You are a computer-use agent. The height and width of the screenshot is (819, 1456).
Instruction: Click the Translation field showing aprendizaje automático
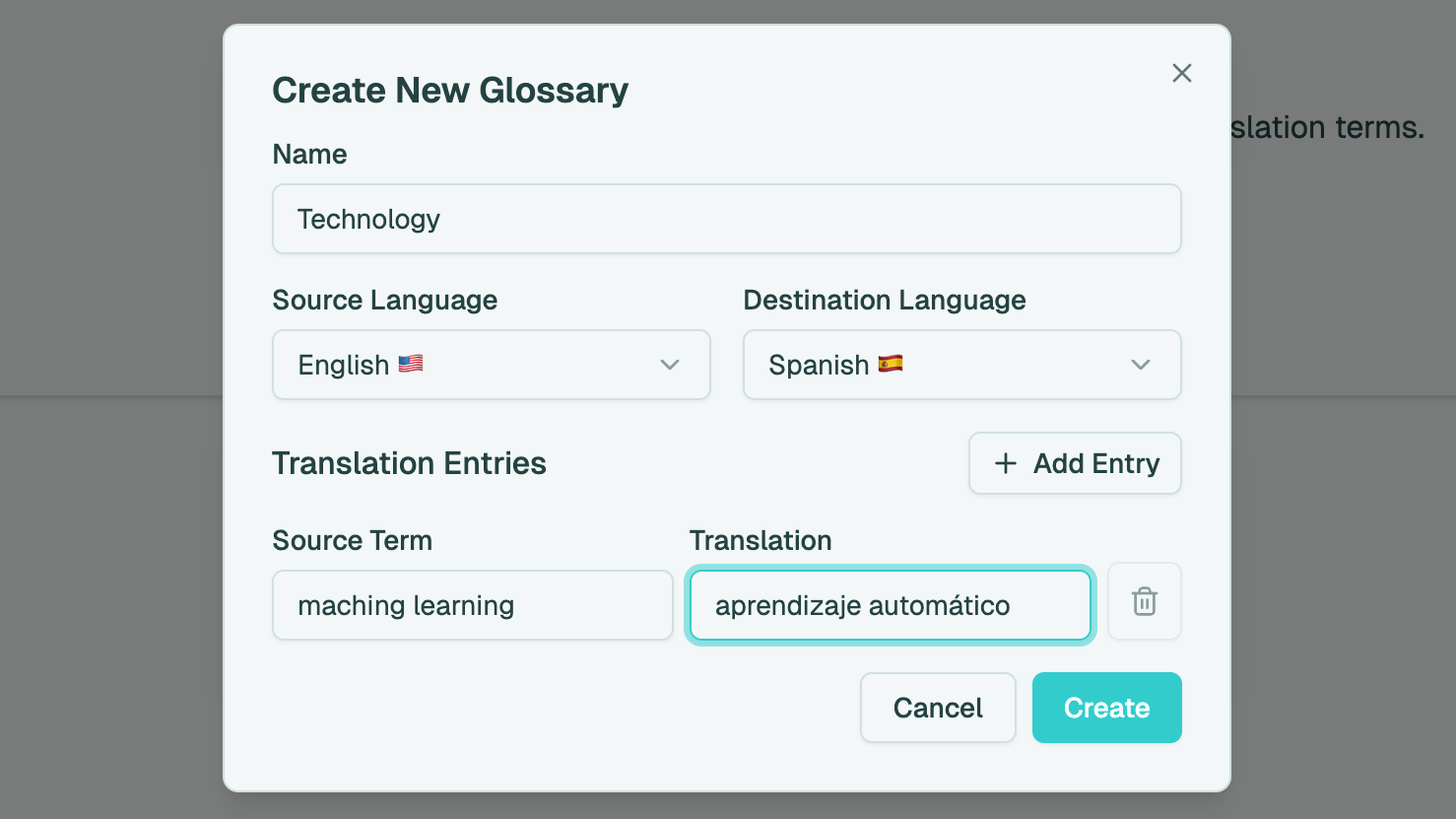click(x=890, y=605)
